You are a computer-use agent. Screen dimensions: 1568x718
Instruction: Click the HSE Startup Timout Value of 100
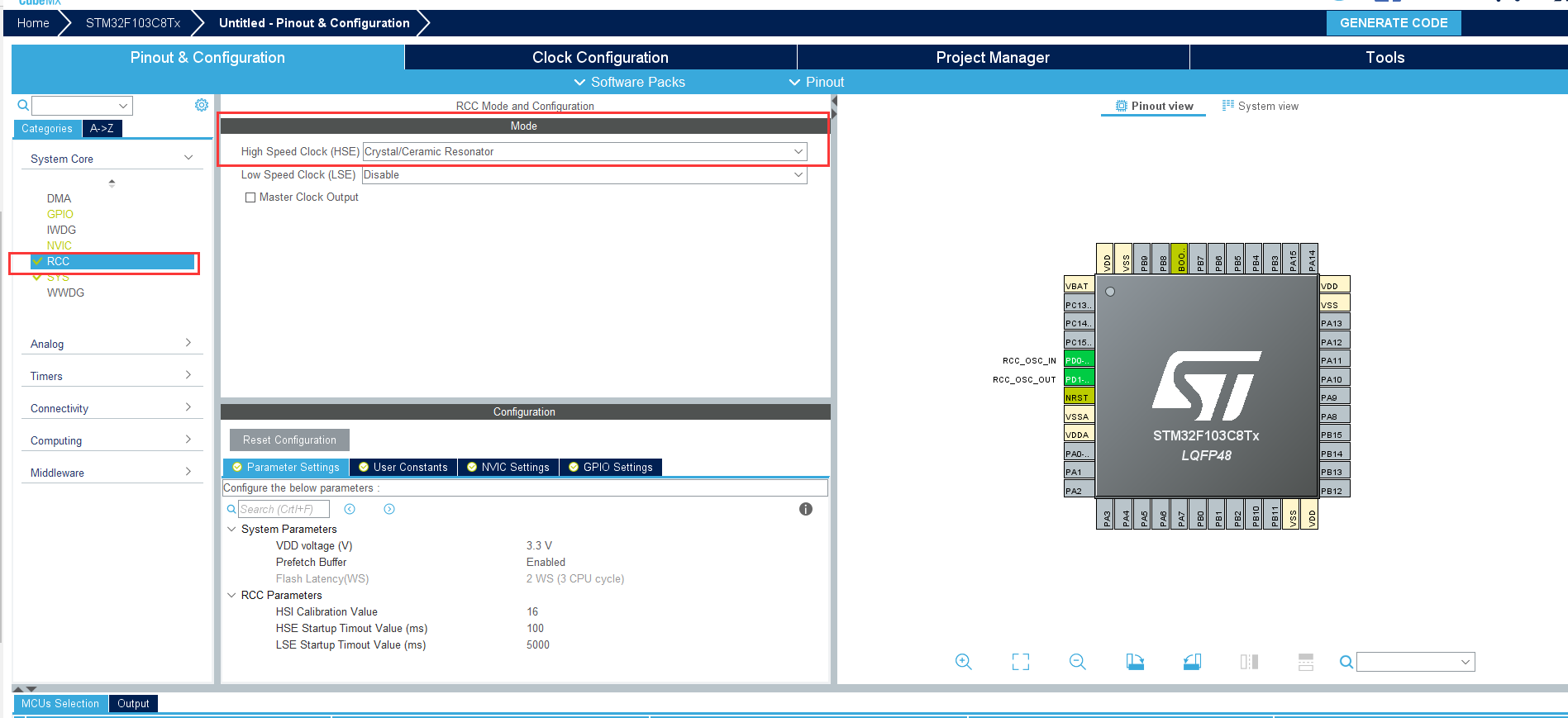tap(535, 628)
